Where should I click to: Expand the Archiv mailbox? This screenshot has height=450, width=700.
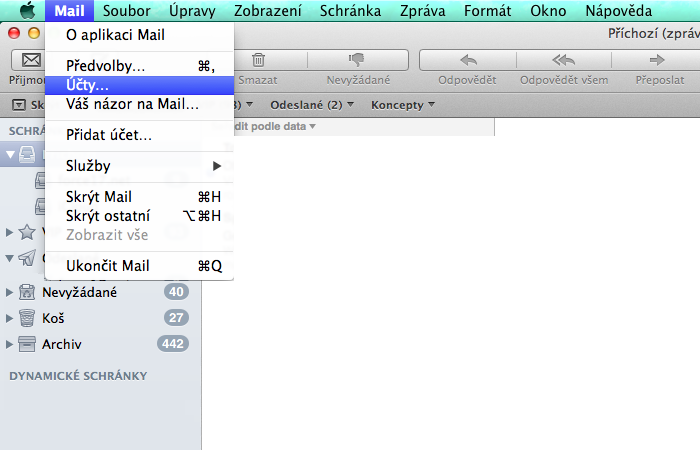[9, 344]
